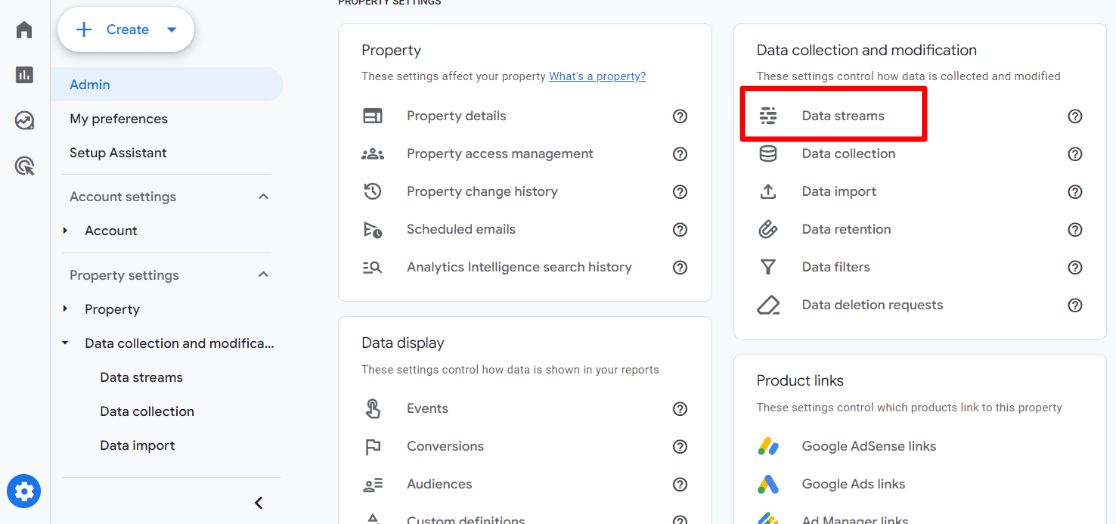
Task: Select Admin in the sidebar
Action: 167,85
